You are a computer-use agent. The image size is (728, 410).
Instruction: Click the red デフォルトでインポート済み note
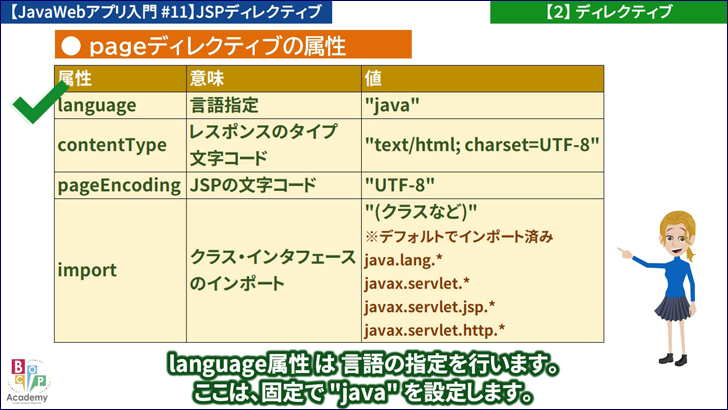[459, 237]
